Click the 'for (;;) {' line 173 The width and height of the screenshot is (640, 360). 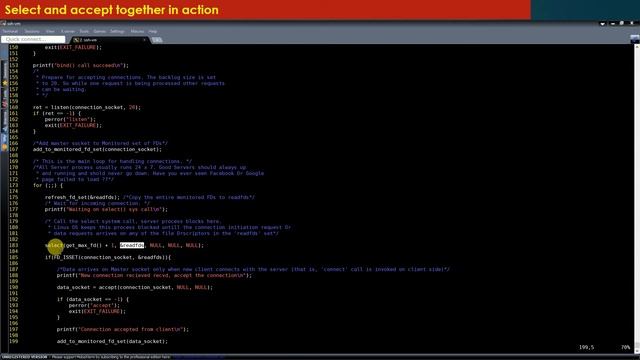[x=48, y=185]
